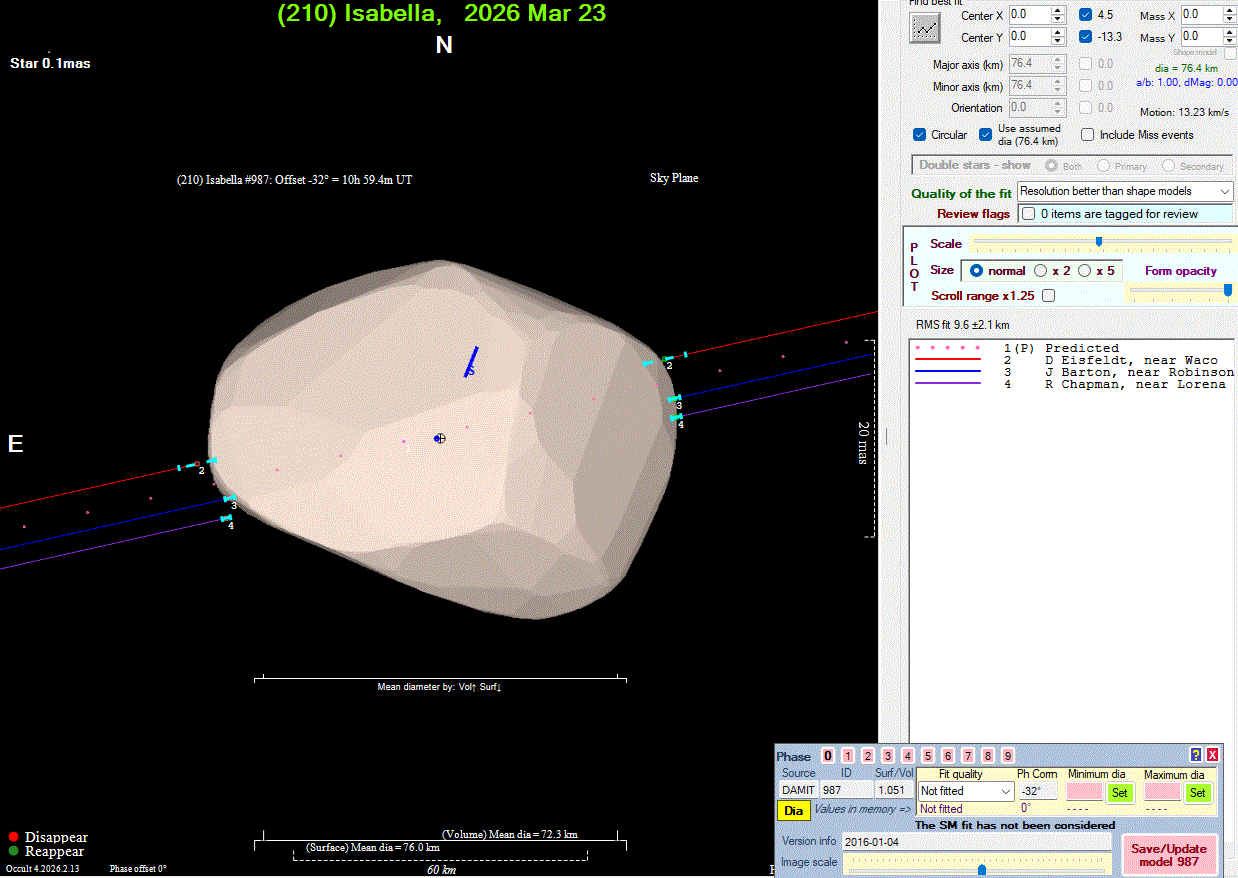The width and height of the screenshot is (1238, 878).
Task: Click Save/Update model 987 button
Action: click(1169, 855)
